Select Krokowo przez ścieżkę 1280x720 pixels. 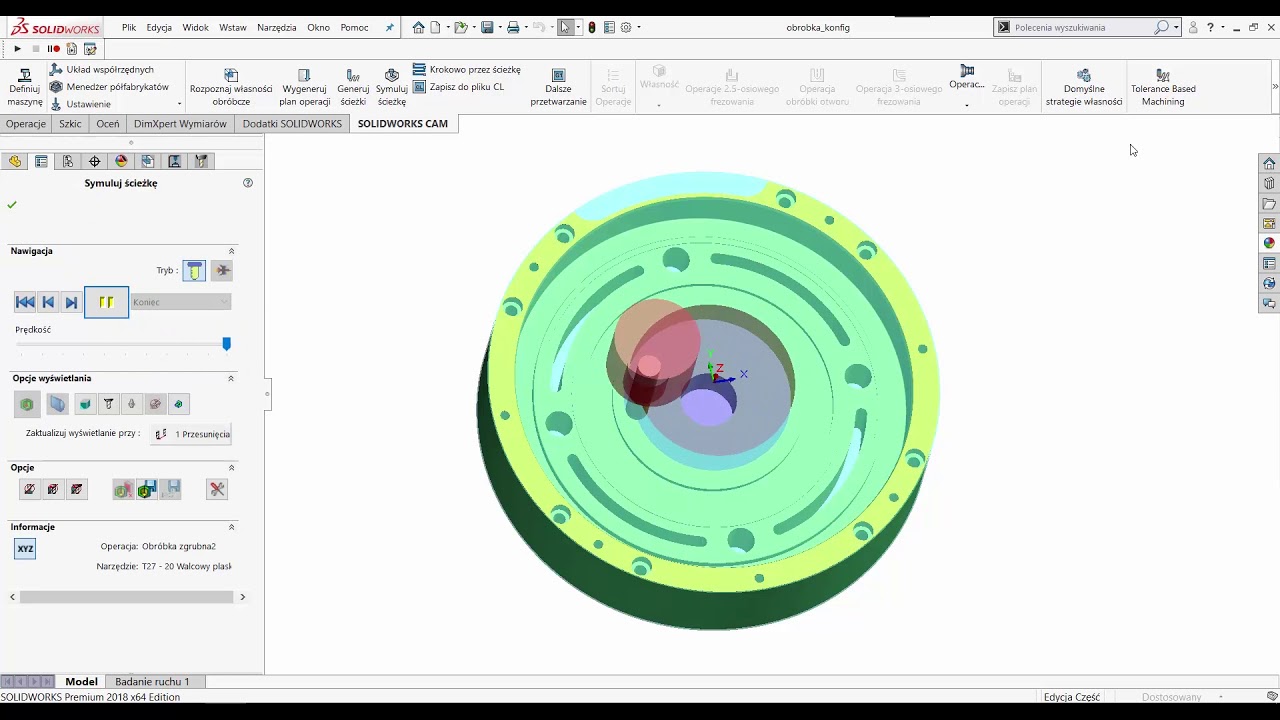click(x=467, y=70)
